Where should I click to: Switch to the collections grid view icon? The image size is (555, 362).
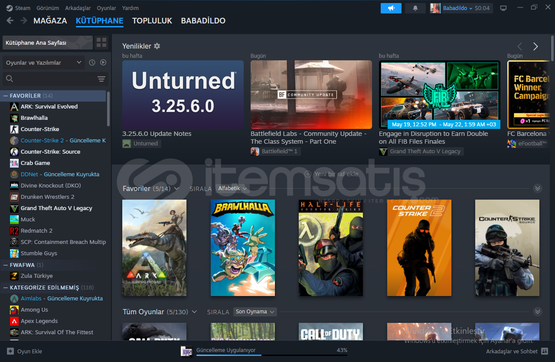pyautogui.click(x=102, y=42)
